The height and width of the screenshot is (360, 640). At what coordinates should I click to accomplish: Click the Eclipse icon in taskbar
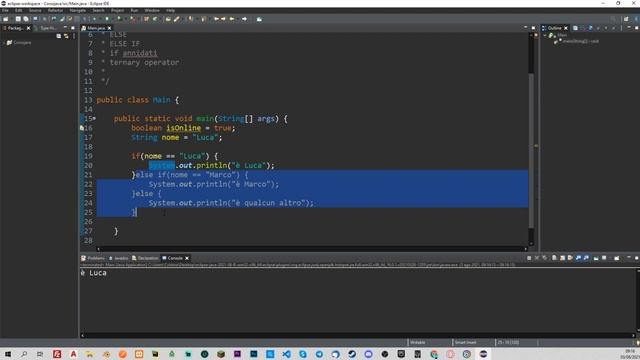click(x=483, y=354)
